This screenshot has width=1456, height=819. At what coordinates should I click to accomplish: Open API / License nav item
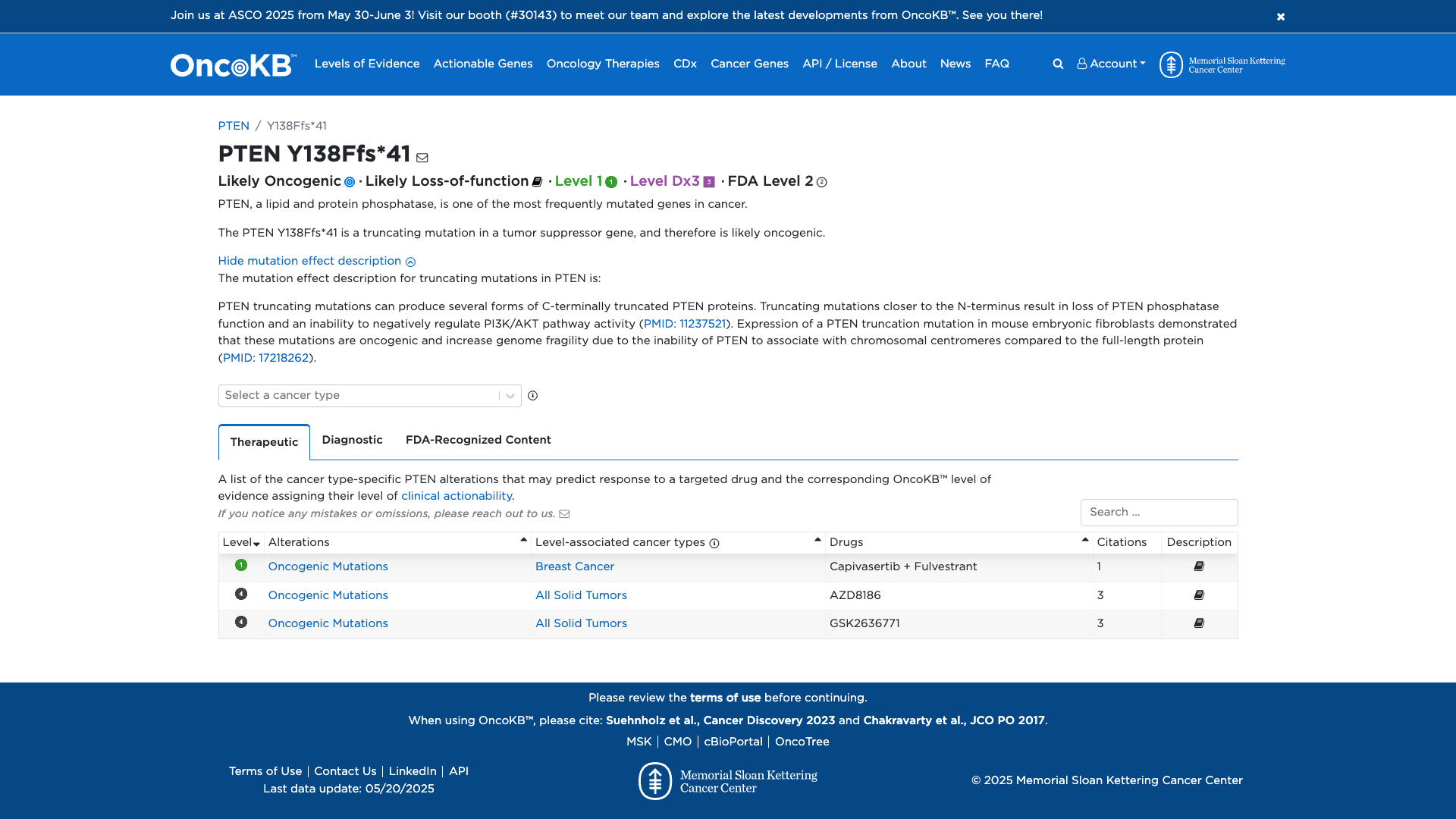839,64
